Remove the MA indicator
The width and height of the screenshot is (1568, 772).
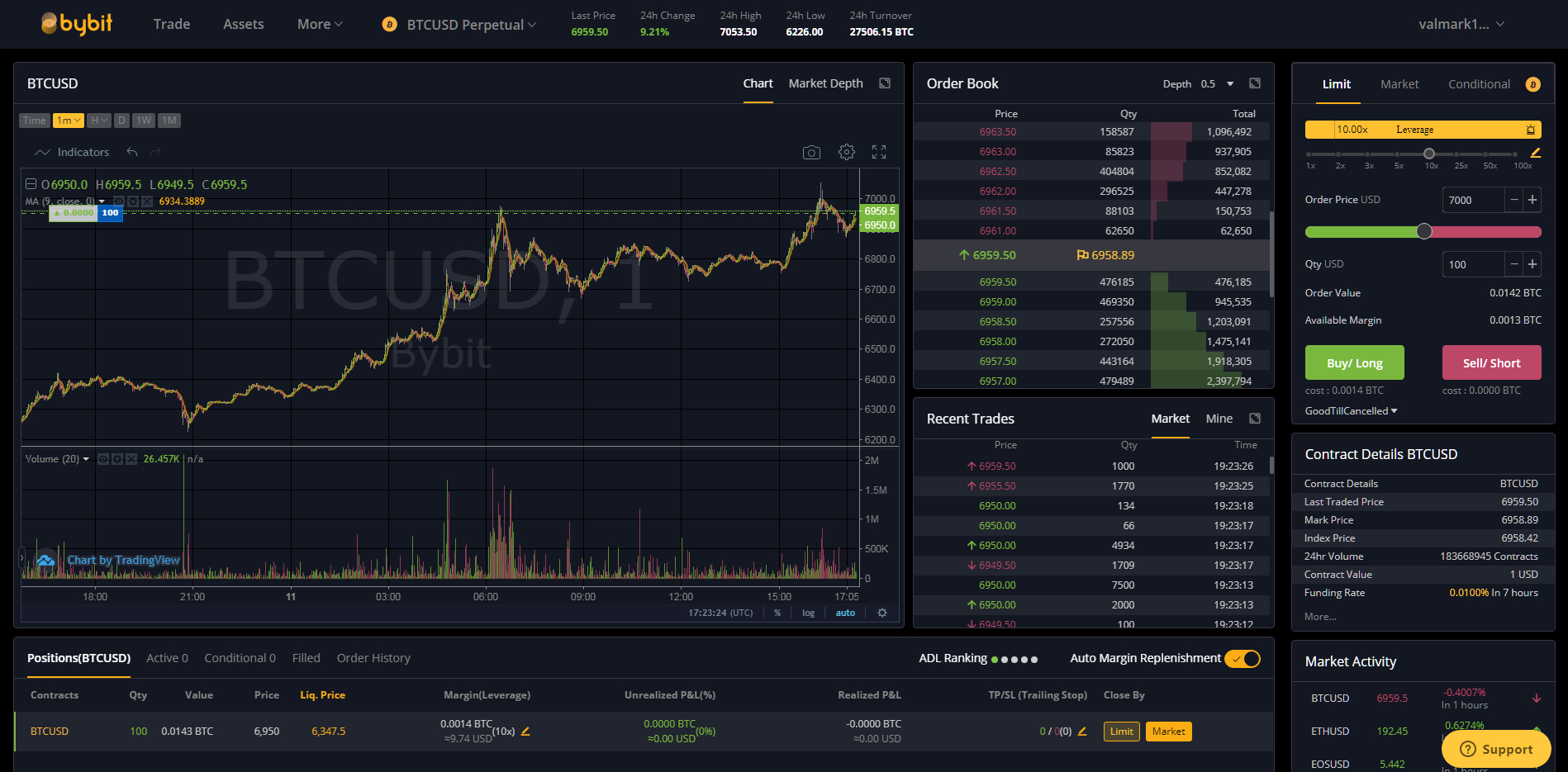pyautogui.click(x=147, y=201)
